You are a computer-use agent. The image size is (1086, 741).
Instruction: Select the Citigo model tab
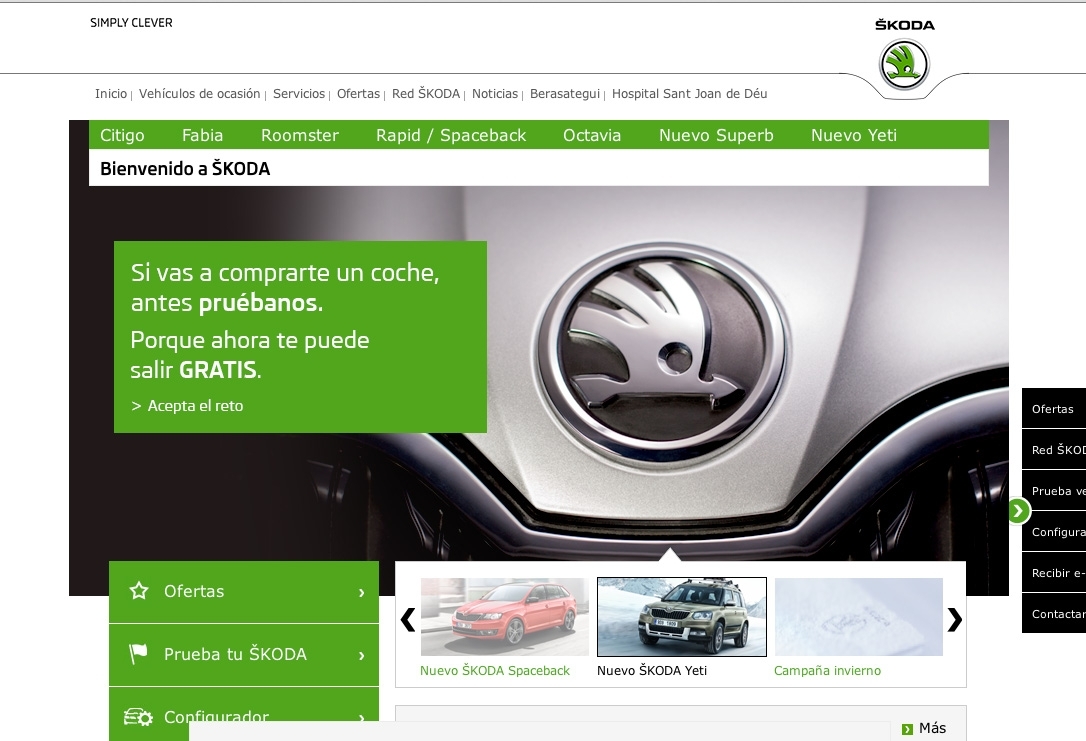click(x=123, y=135)
